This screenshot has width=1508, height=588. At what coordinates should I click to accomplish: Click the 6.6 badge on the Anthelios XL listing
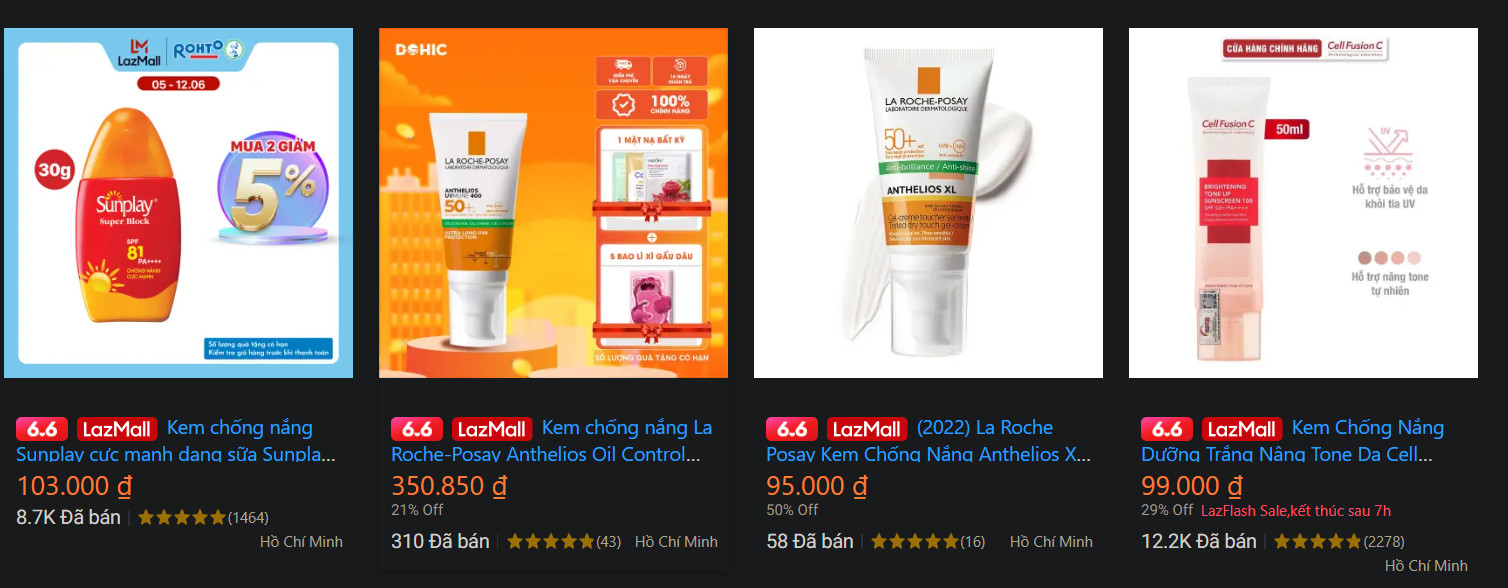[x=792, y=429]
